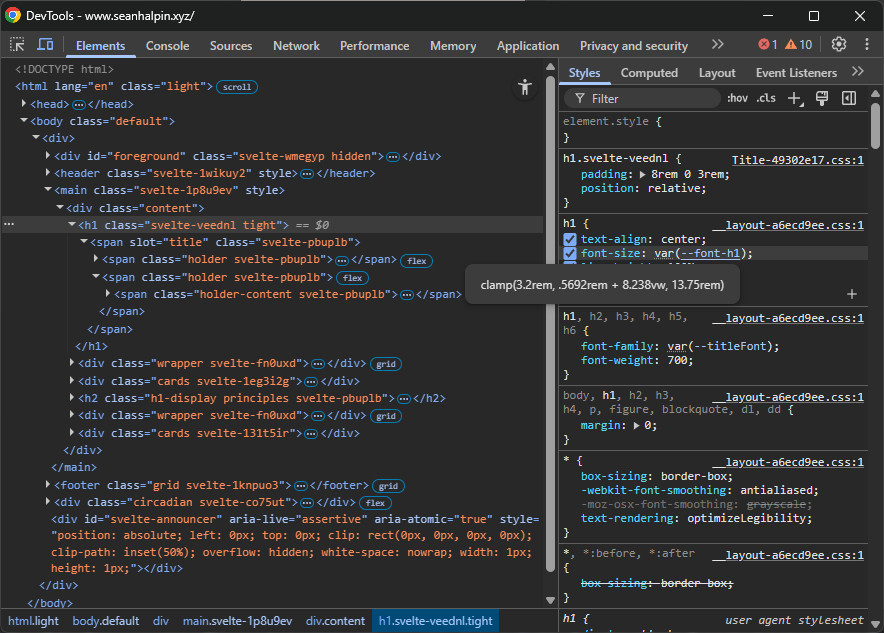Click the red errors count badge
Viewport: 884px width, 633px height.
click(767, 45)
